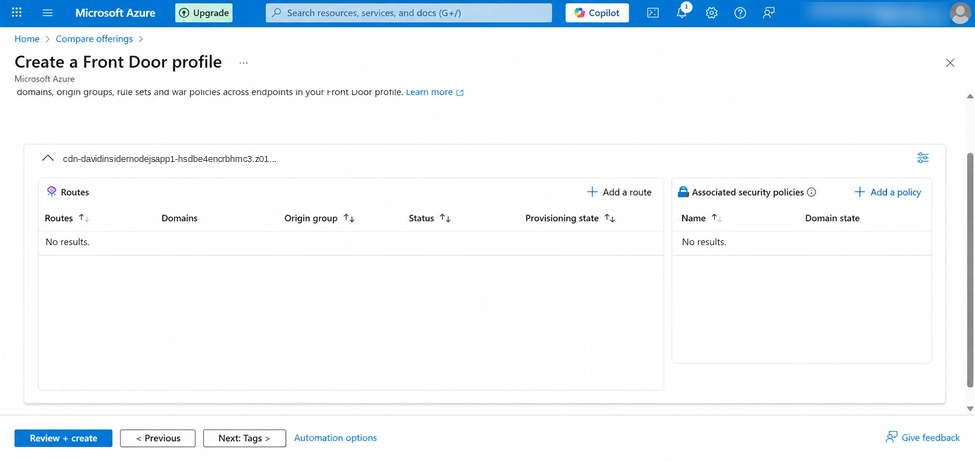
Task: Click the Microsoft Azure home logo text
Action: [x=115, y=12]
